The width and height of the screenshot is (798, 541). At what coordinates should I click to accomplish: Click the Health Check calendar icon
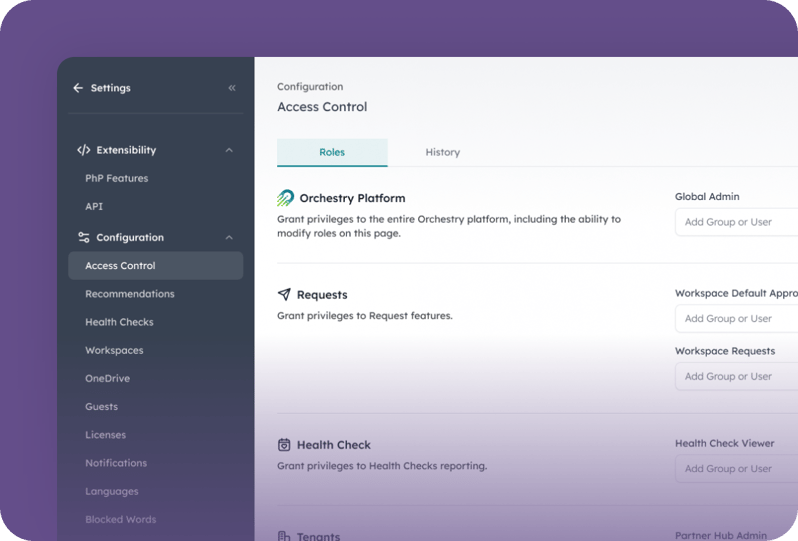285,445
